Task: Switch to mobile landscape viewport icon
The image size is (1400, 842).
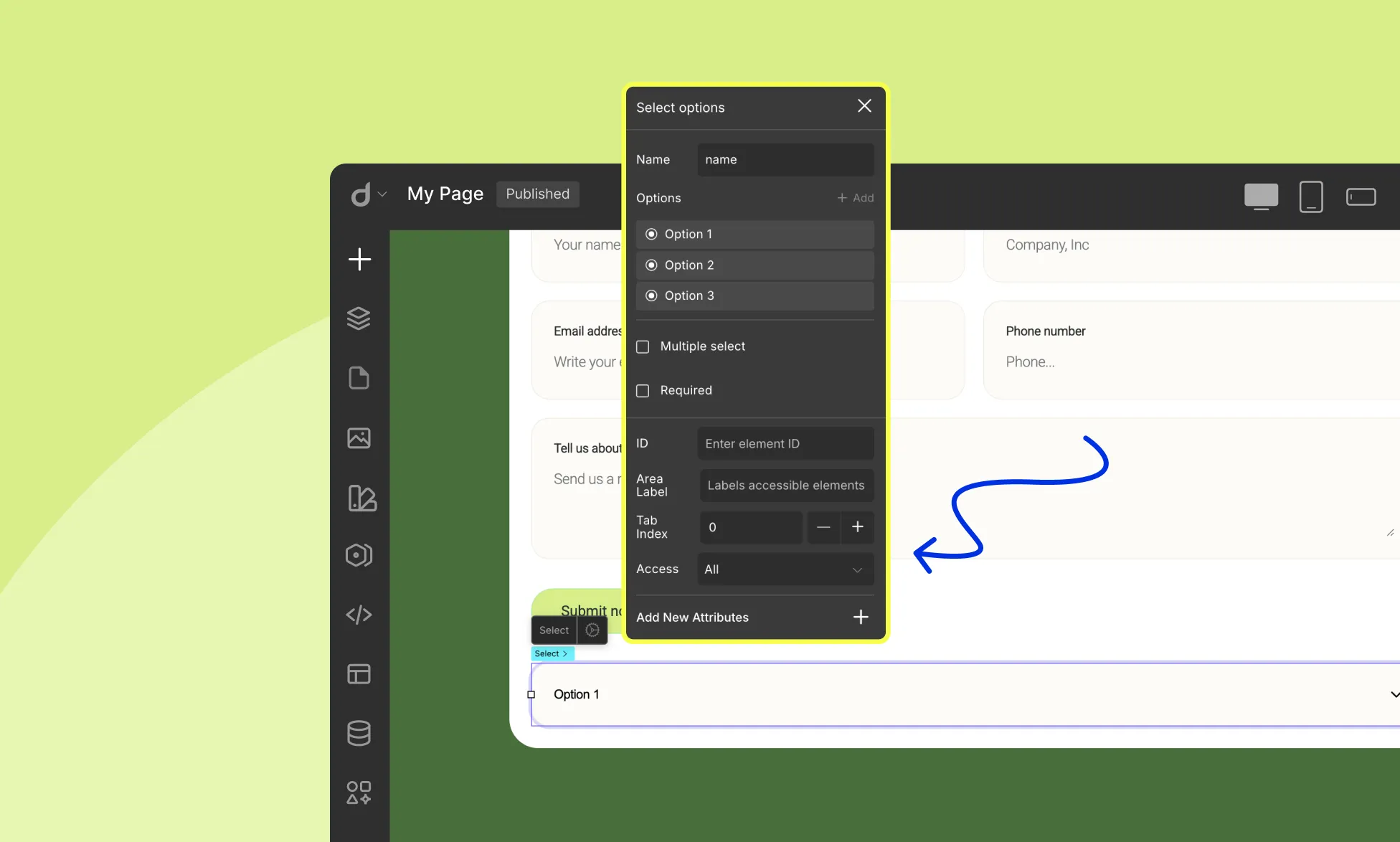Action: pos(1361,197)
